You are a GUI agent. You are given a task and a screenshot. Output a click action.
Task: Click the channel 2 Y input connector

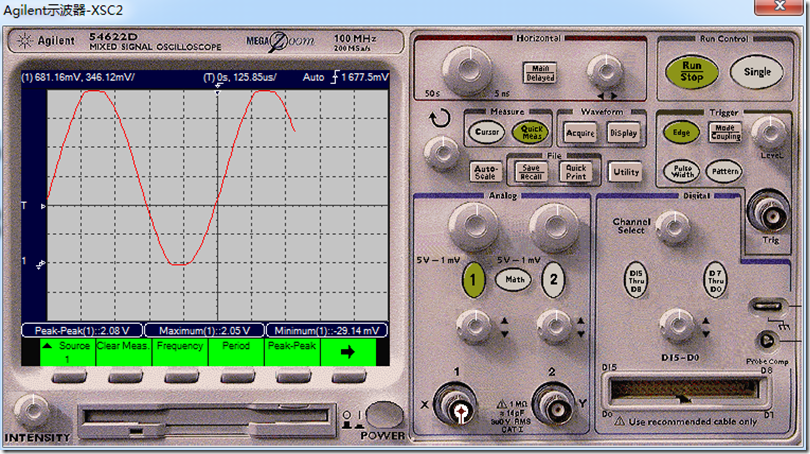pyautogui.click(x=556, y=407)
